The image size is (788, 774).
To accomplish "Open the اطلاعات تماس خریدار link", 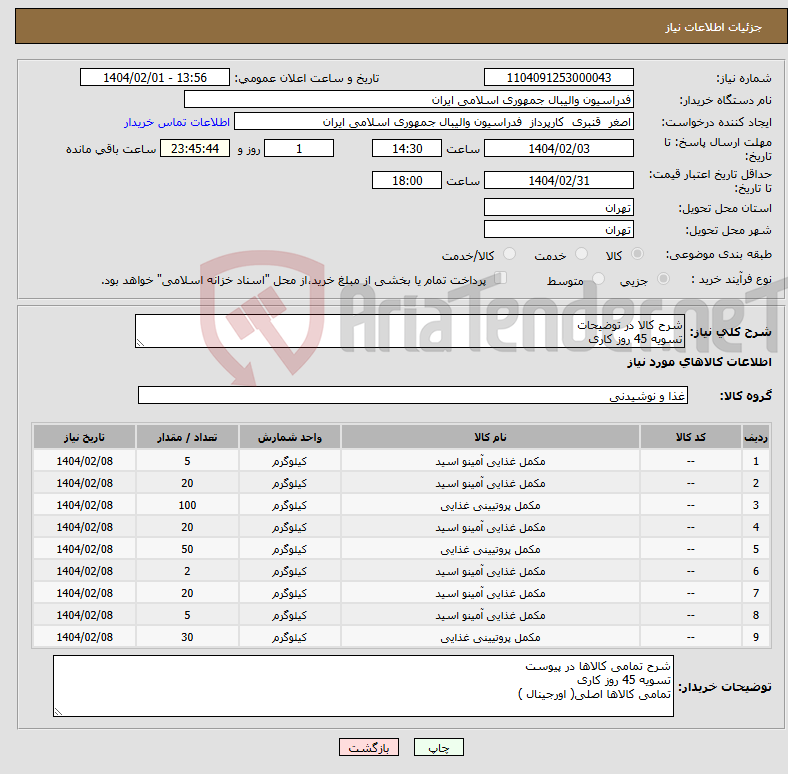I will tap(177, 122).
